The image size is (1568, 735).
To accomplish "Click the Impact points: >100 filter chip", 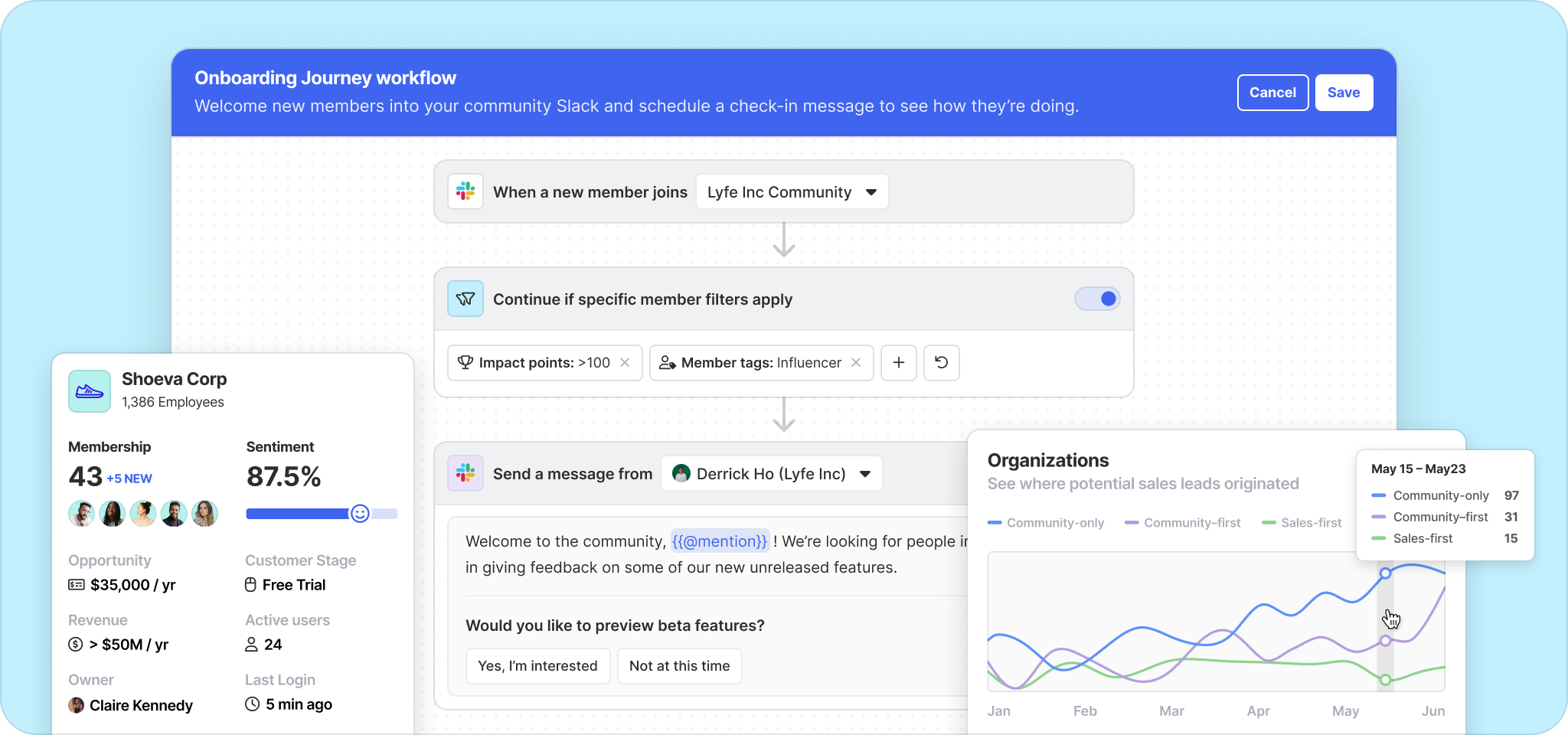I will pyautogui.click(x=545, y=363).
